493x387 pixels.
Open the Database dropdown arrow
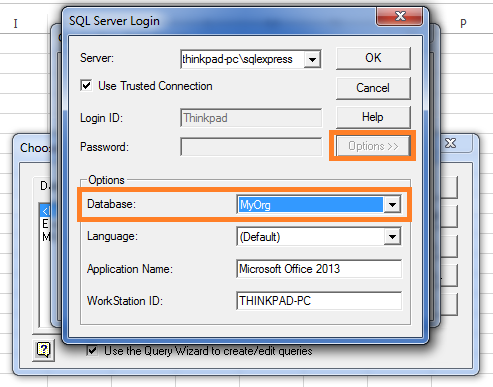click(392, 204)
